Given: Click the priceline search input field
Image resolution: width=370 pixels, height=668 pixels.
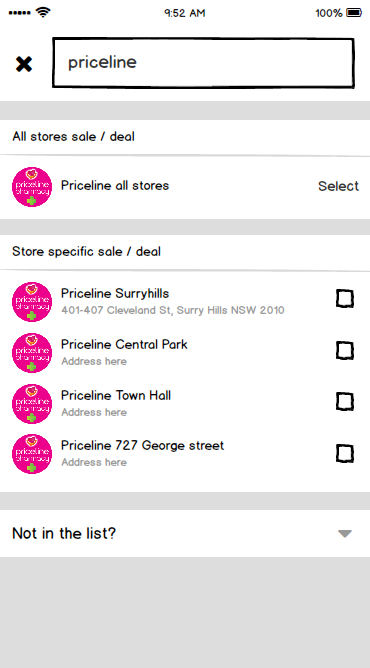Looking at the screenshot, I should click(x=203, y=63).
